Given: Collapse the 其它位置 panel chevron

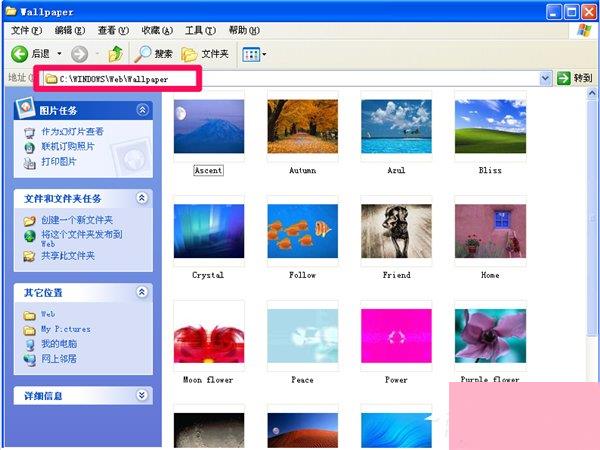Looking at the screenshot, I should pyautogui.click(x=142, y=292).
